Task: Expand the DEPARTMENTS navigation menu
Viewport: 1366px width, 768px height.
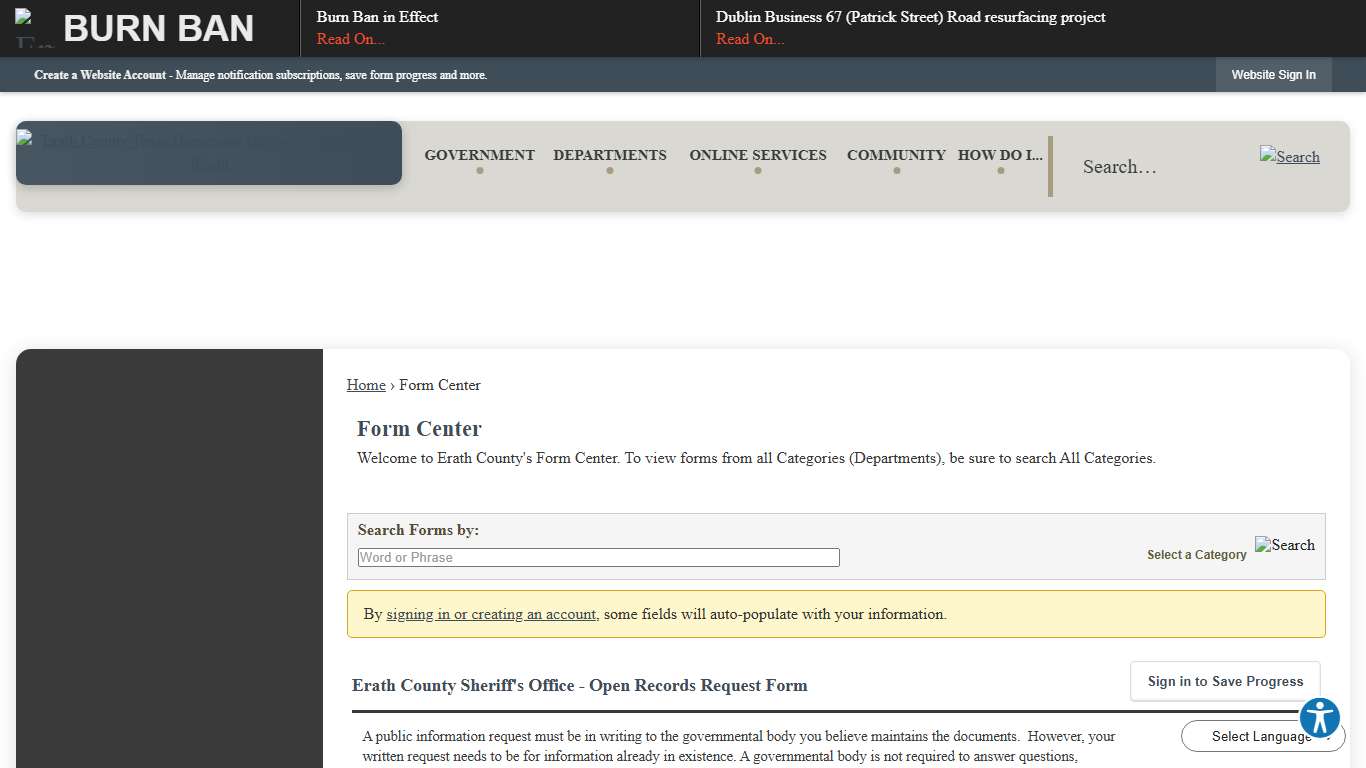Action: [x=610, y=155]
